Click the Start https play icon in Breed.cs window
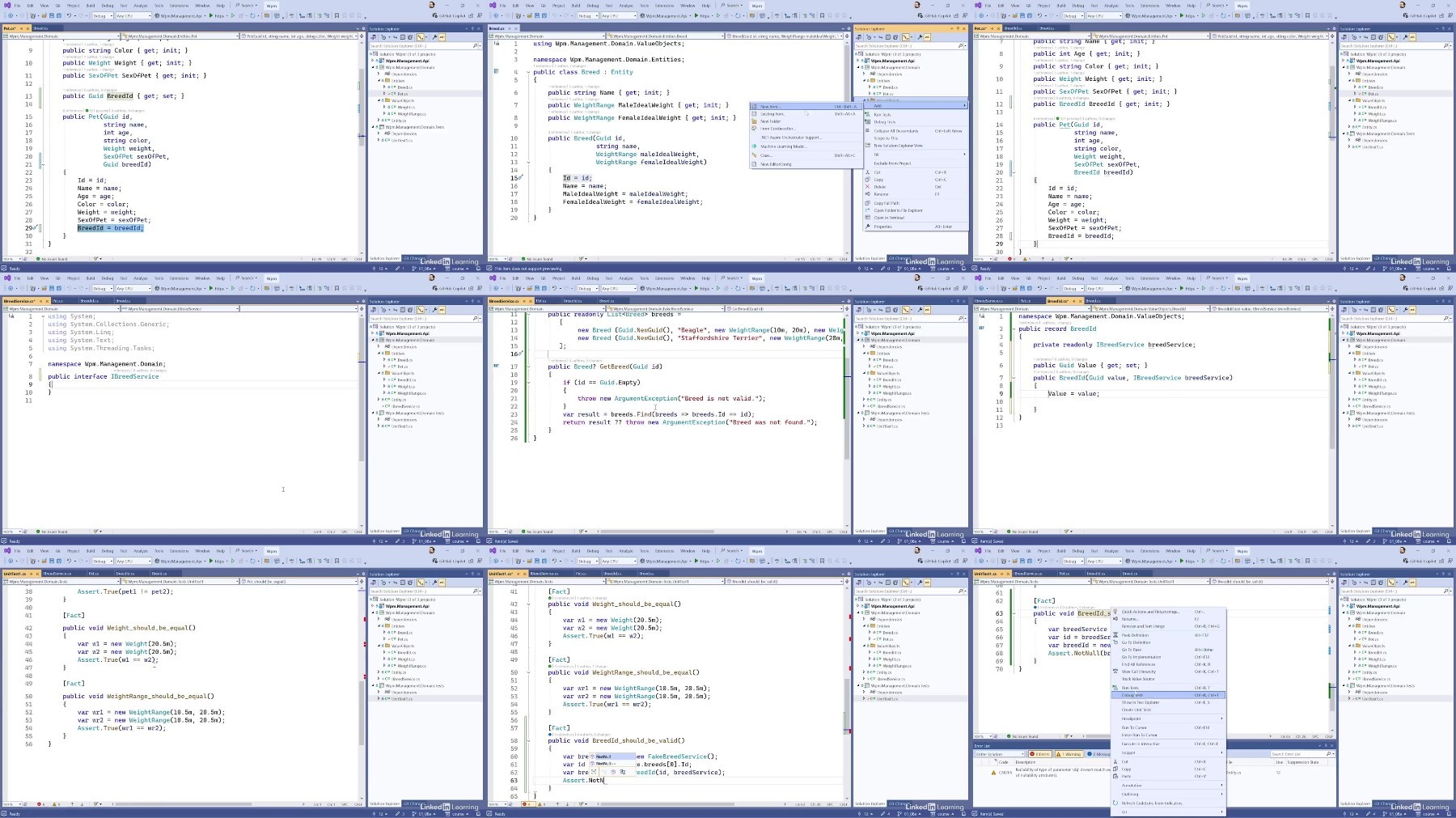The height and width of the screenshot is (818, 1456). pos(696,15)
